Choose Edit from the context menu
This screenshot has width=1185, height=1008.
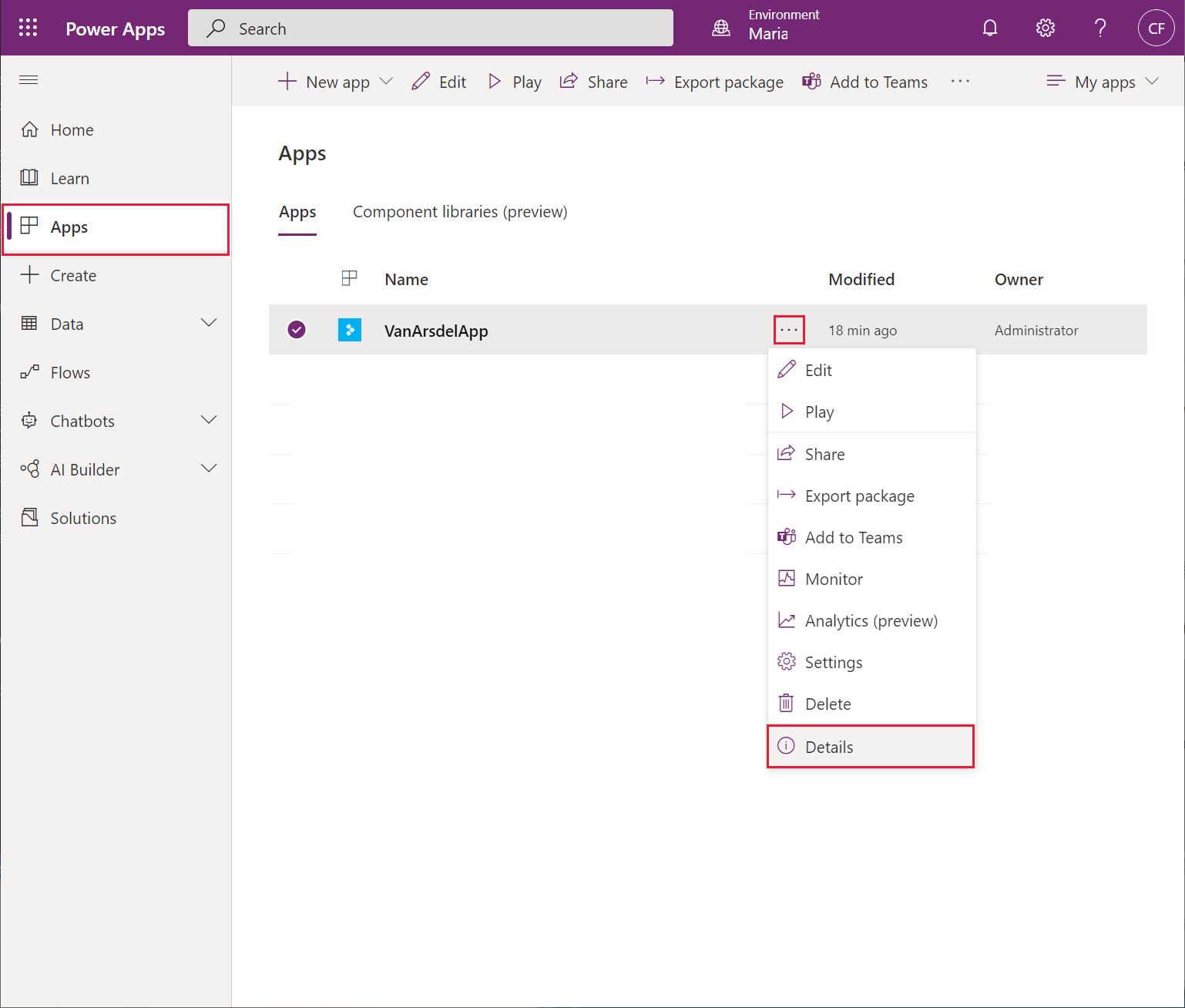871,370
